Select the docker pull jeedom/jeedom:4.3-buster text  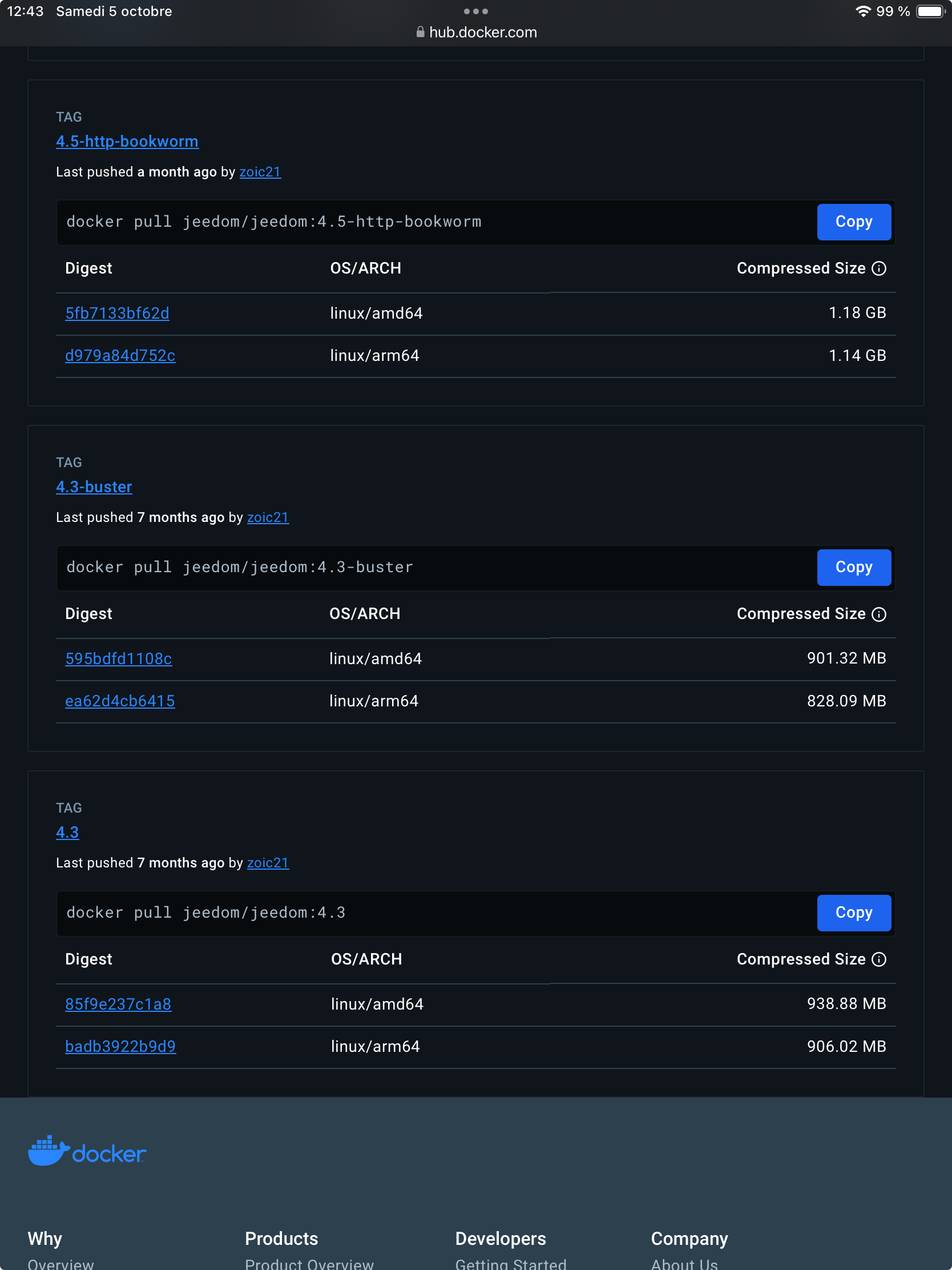[x=240, y=567]
